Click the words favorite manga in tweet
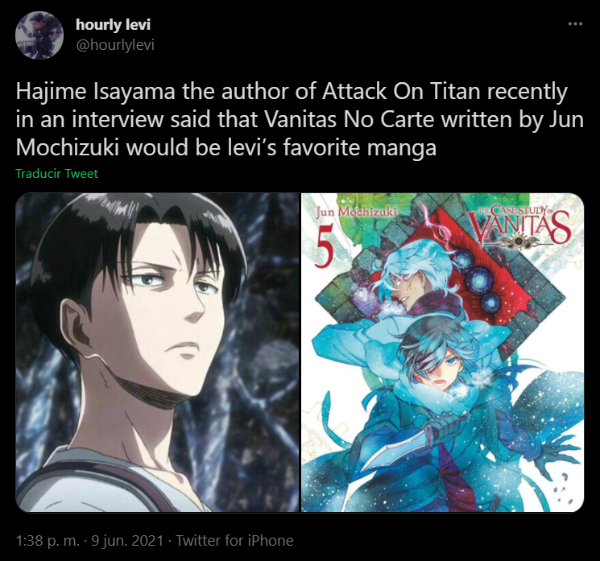Screen dimensions: 600x561 pos(360,148)
